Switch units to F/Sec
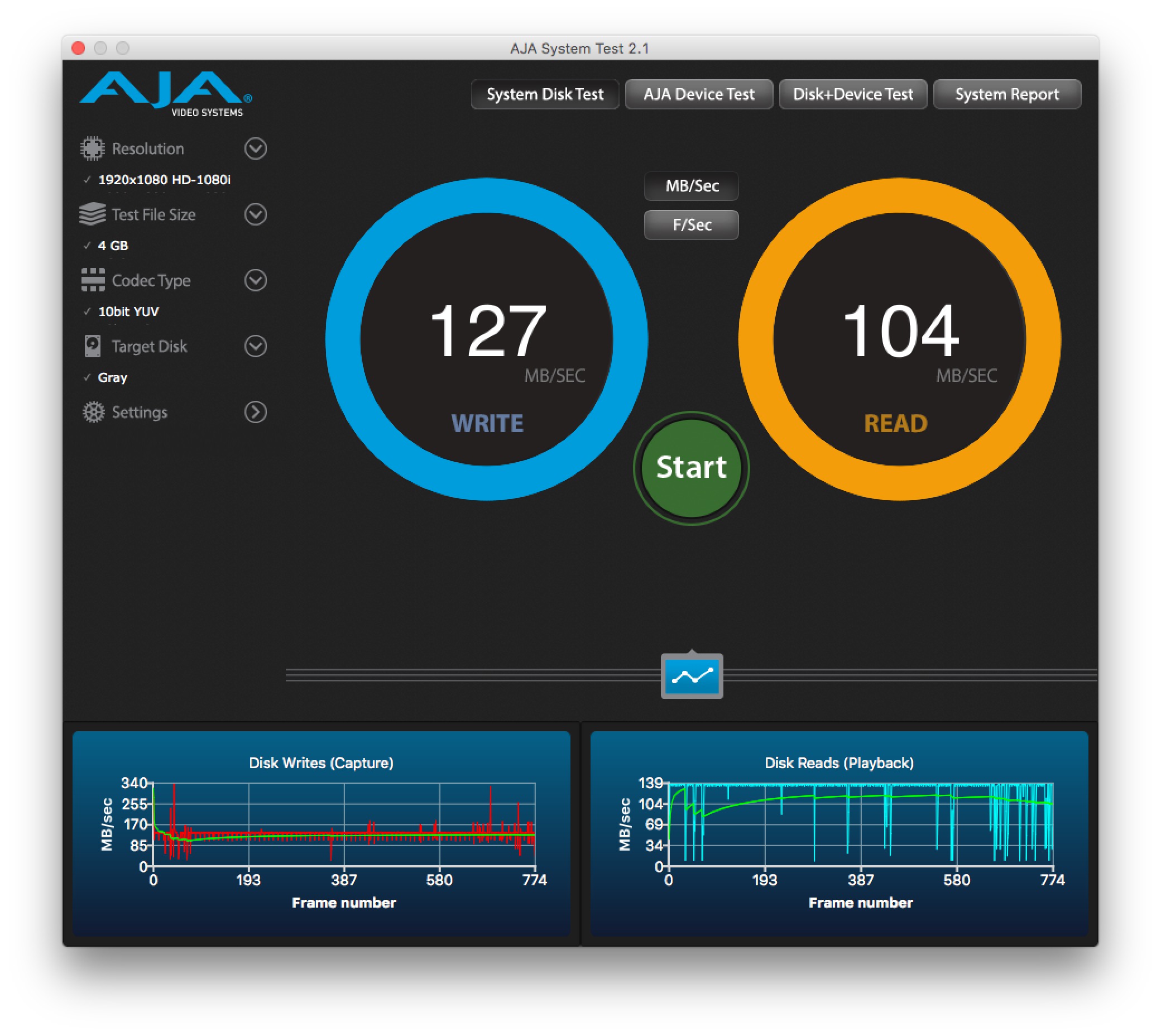 pyautogui.click(x=692, y=225)
